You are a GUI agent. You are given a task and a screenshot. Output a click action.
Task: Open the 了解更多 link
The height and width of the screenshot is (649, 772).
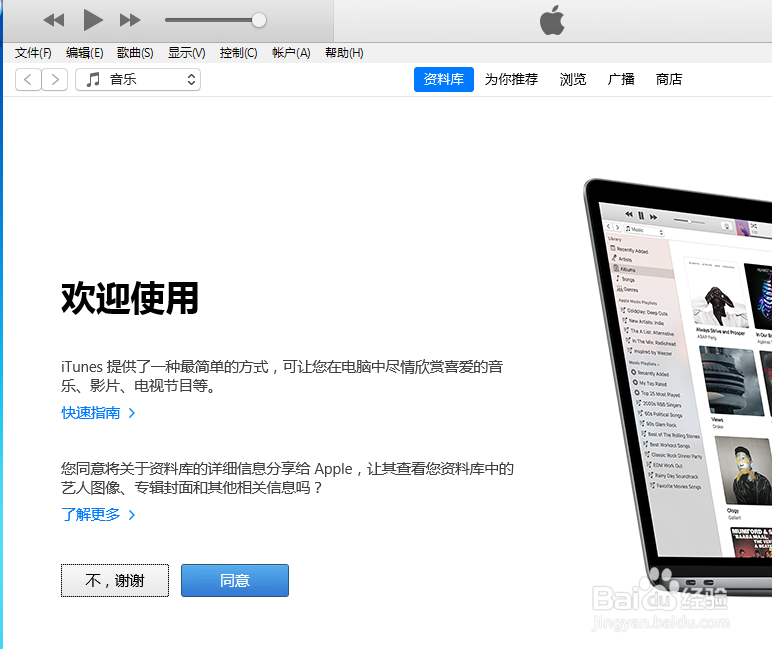tap(98, 515)
